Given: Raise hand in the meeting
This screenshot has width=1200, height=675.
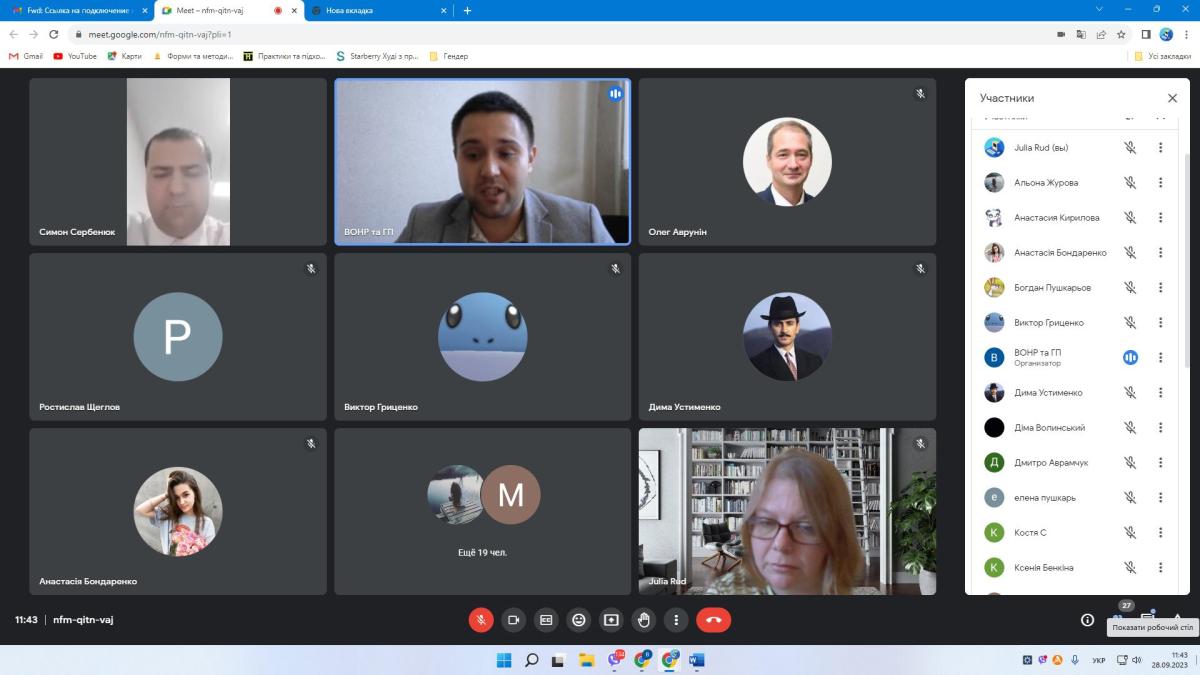Looking at the screenshot, I should coord(644,620).
